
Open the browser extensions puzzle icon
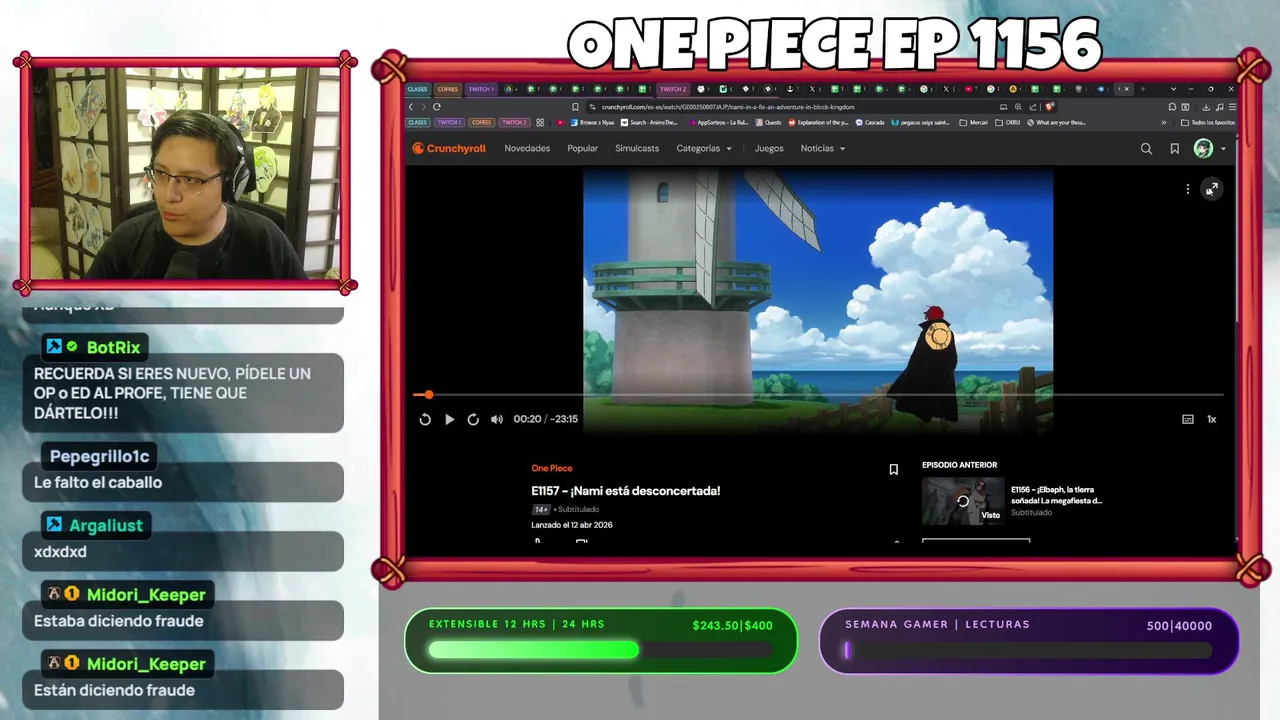(x=1172, y=107)
